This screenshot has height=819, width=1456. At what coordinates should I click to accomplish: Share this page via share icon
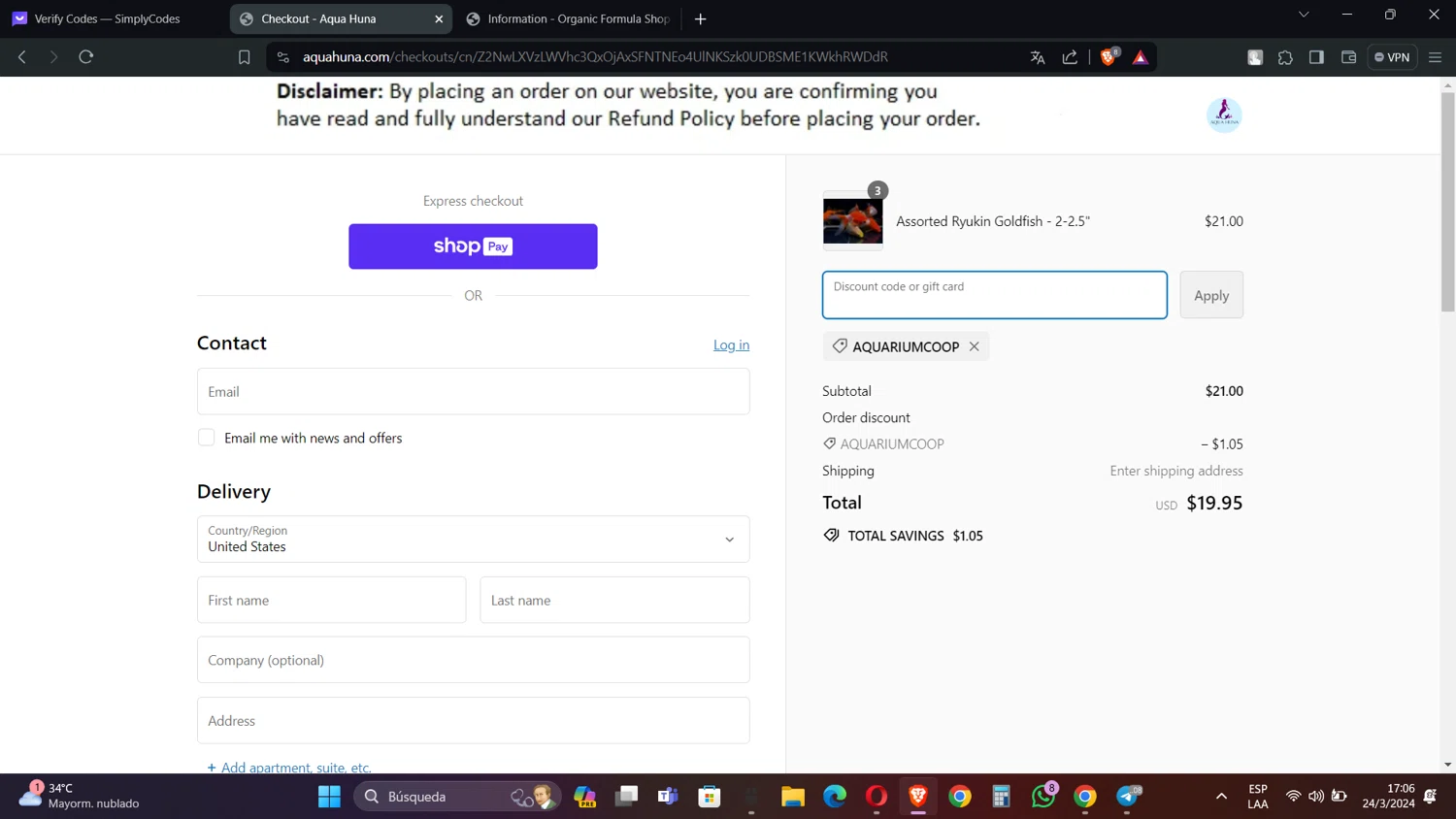tap(1070, 57)
